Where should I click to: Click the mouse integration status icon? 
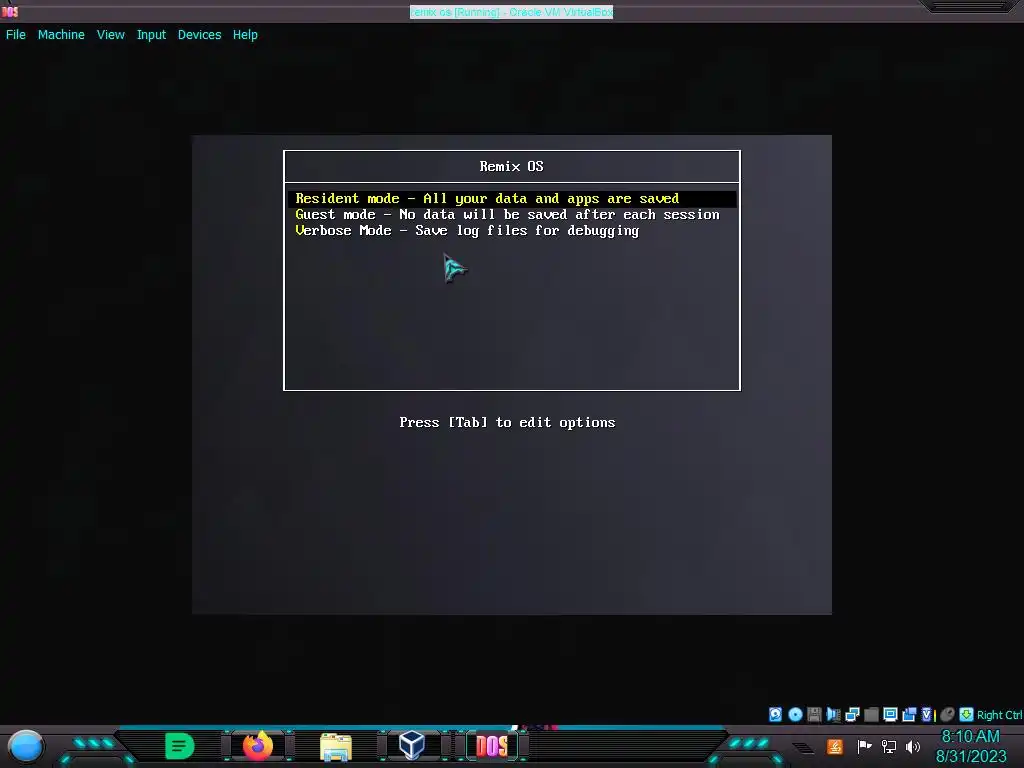pyautogui.click(x=948, y=714)
